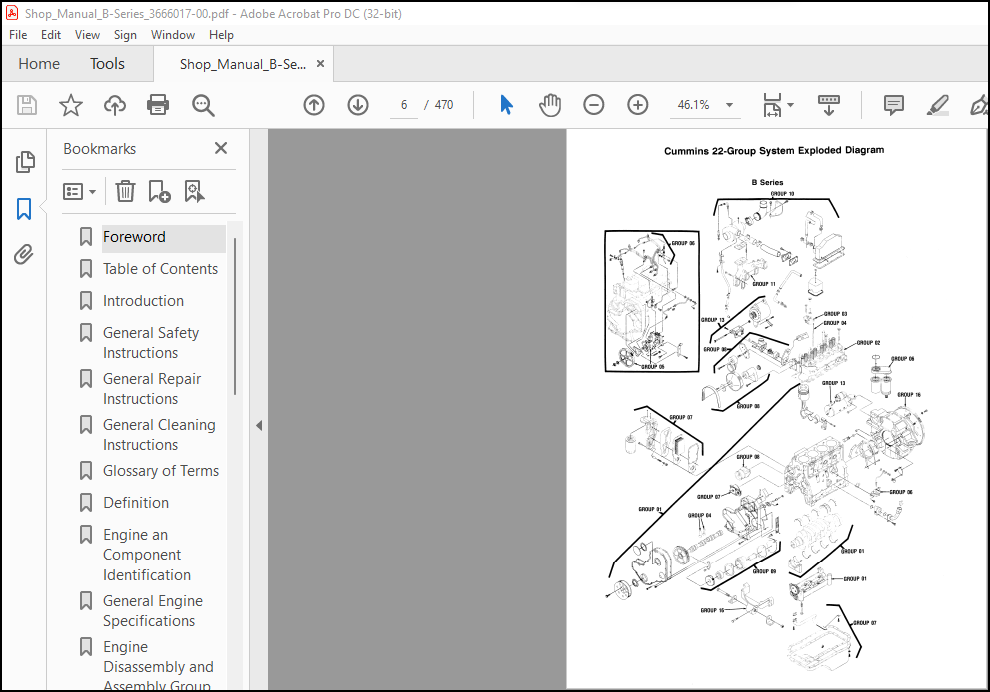Image resolution: width=990 pixels, height=692 pixels.
Task: Select the Shop_Manual_B-Se... document tab
Action: 242,64
